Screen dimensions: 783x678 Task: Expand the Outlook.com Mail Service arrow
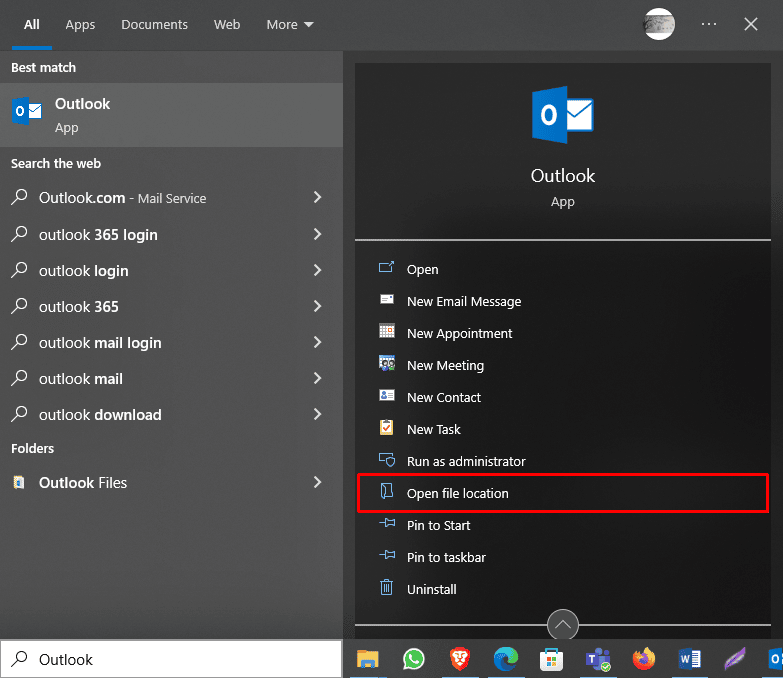tap(317, 197)
